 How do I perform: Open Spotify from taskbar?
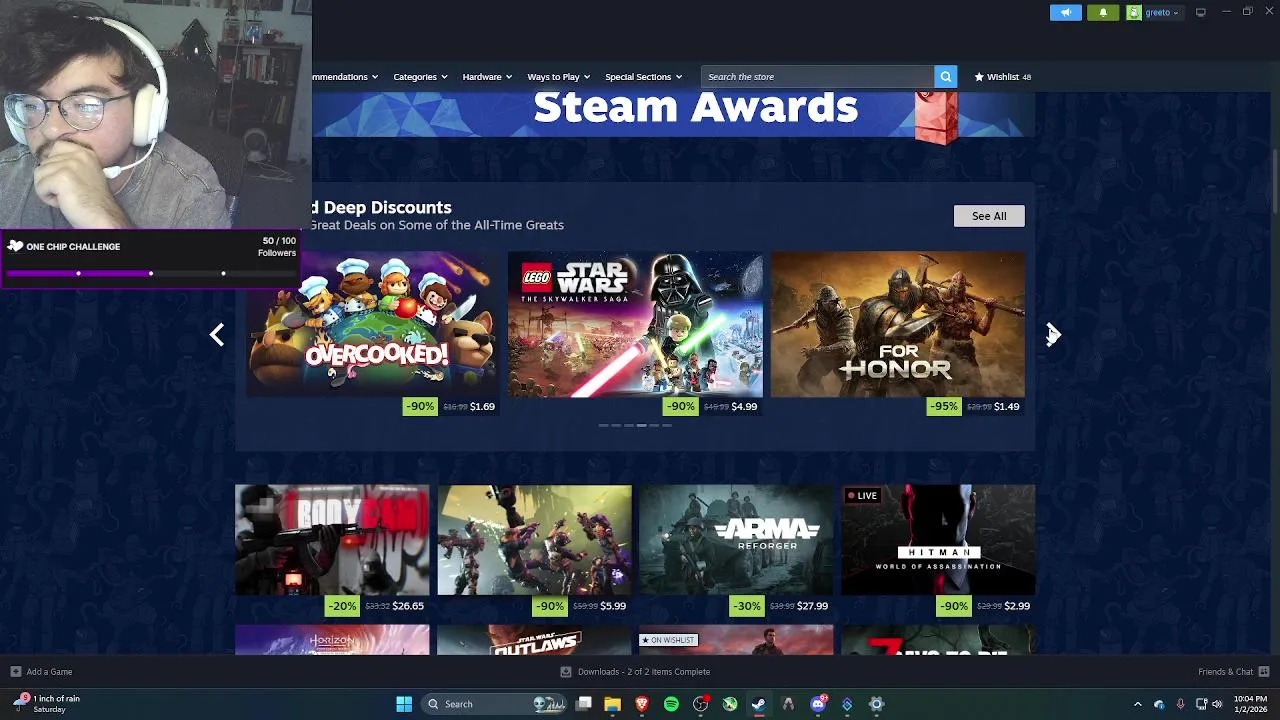[671, 704]
